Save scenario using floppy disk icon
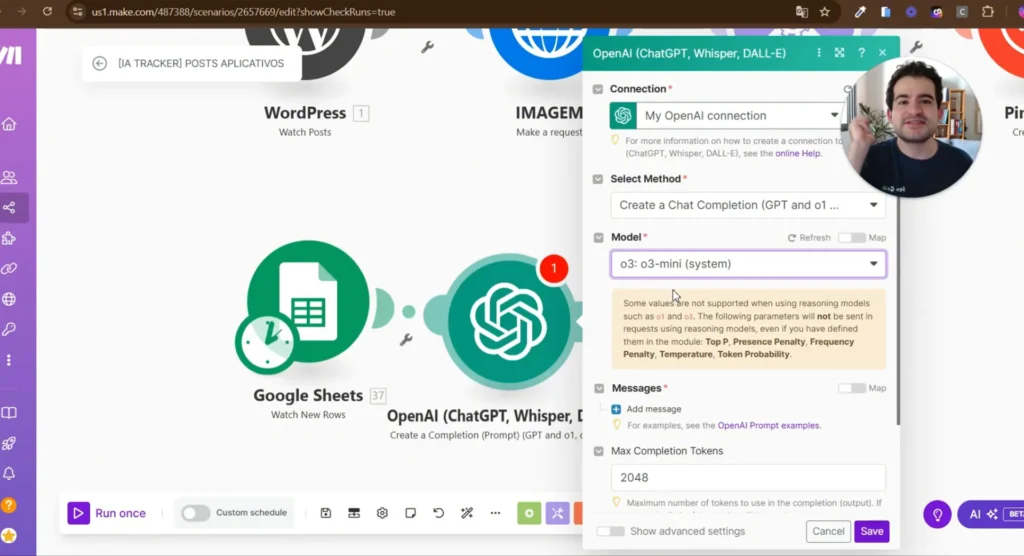Viewport: 1024px width, 556px height. (326, 513)
